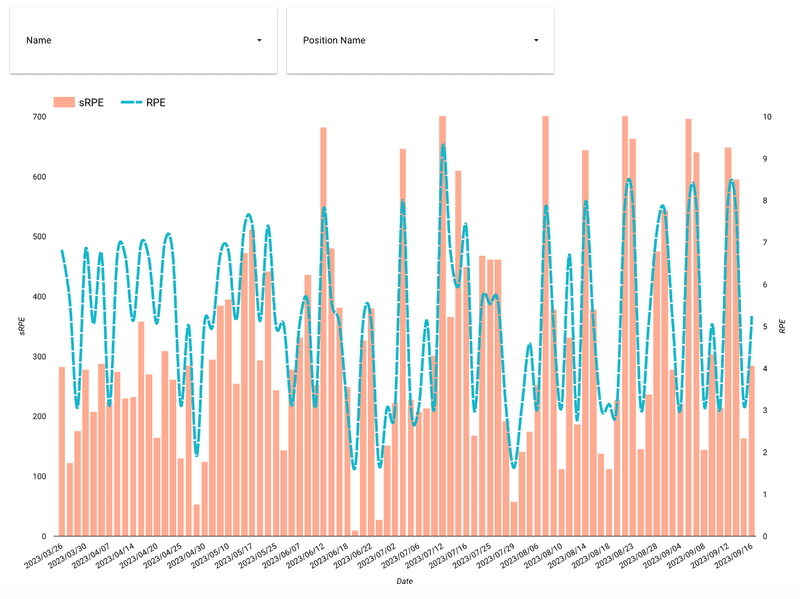Viewport: 800px width, 599px height.
Task: Click the Date axis title
Action: coord(405,581)
